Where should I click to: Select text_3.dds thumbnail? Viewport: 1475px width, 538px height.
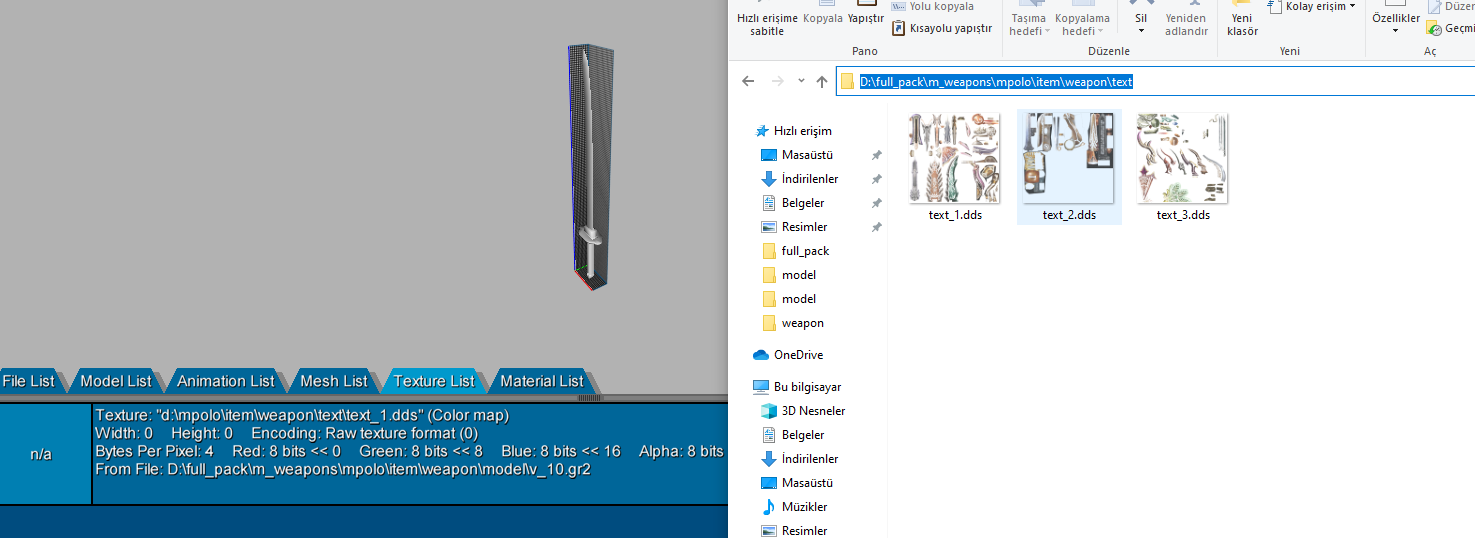pyautogui.click(x=1183, y=158)
